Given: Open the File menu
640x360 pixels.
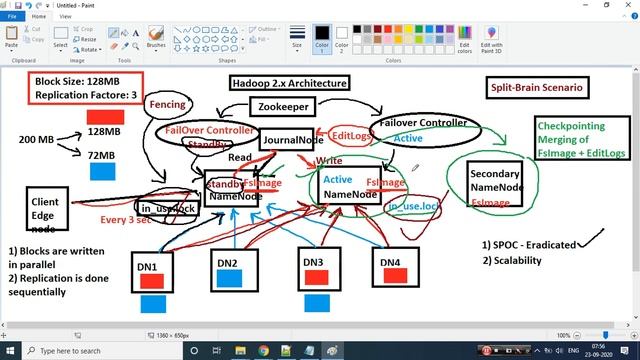Looking at the screenshot, I should [x=12, y=16].
